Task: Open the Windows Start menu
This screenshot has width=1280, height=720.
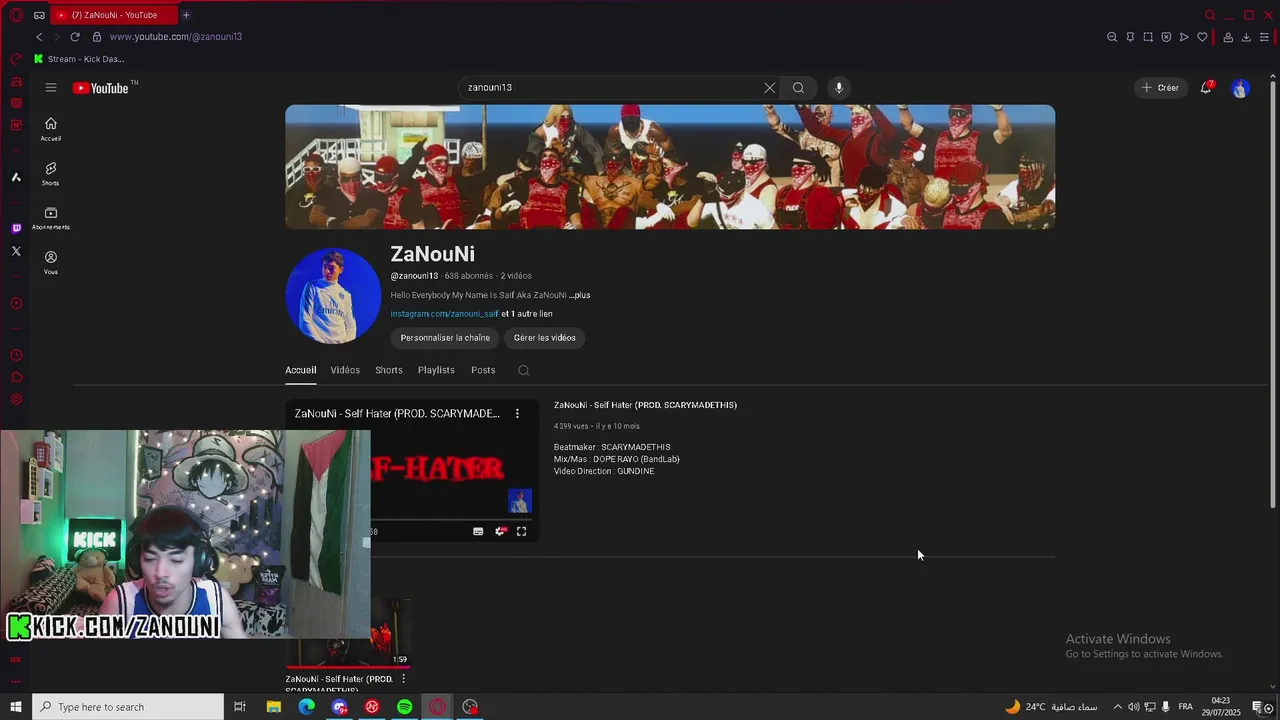Action: (15, 707)
